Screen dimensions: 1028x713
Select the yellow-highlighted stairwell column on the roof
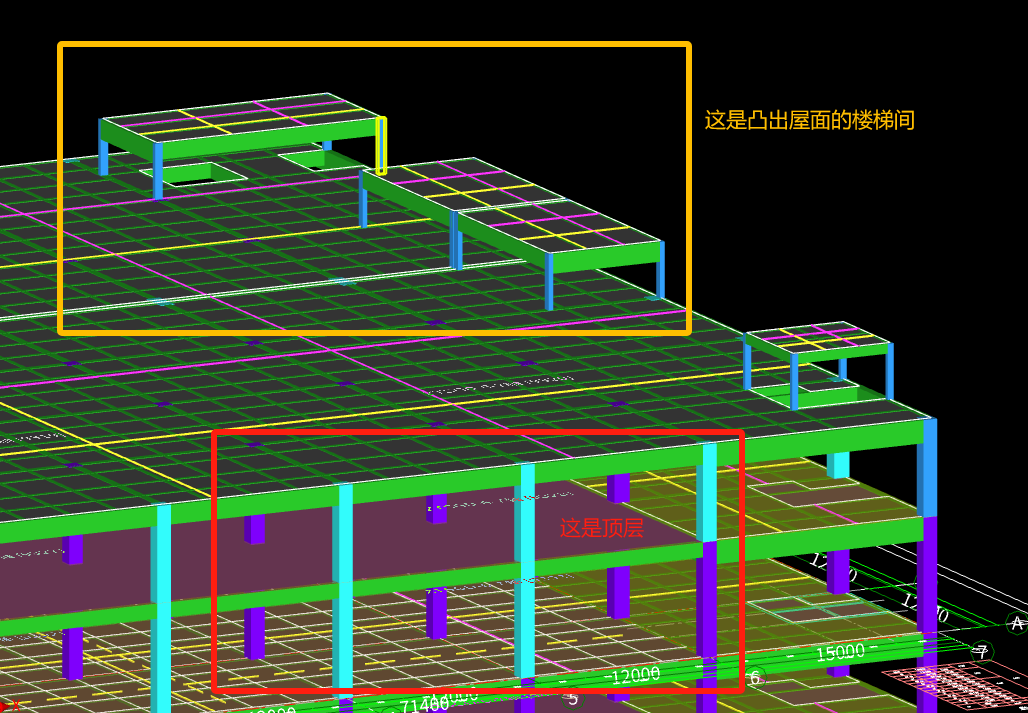(x=381, y=145)
